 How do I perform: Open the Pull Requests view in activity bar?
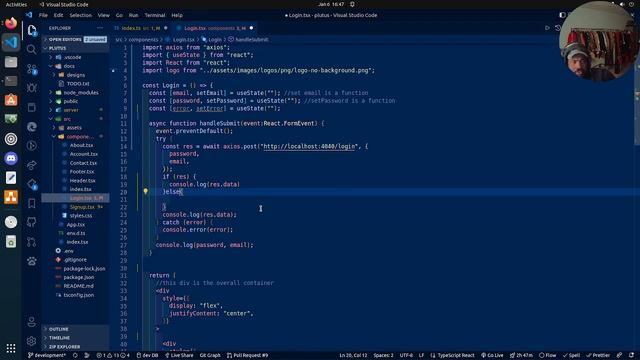[x=31, y=242]
